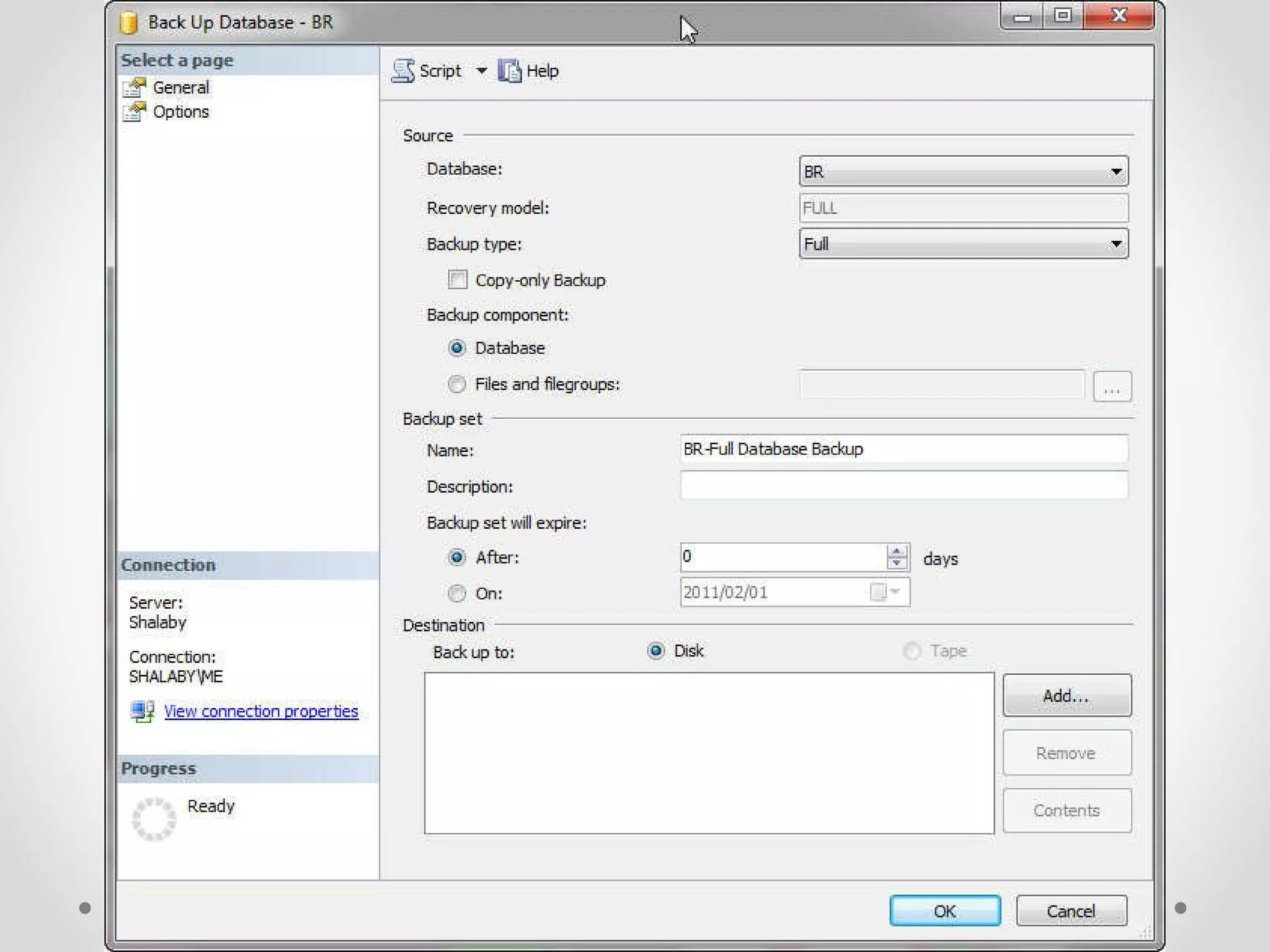Switch to the Options page
This screenshot has height=952, width=1270.
click(180, 112)
